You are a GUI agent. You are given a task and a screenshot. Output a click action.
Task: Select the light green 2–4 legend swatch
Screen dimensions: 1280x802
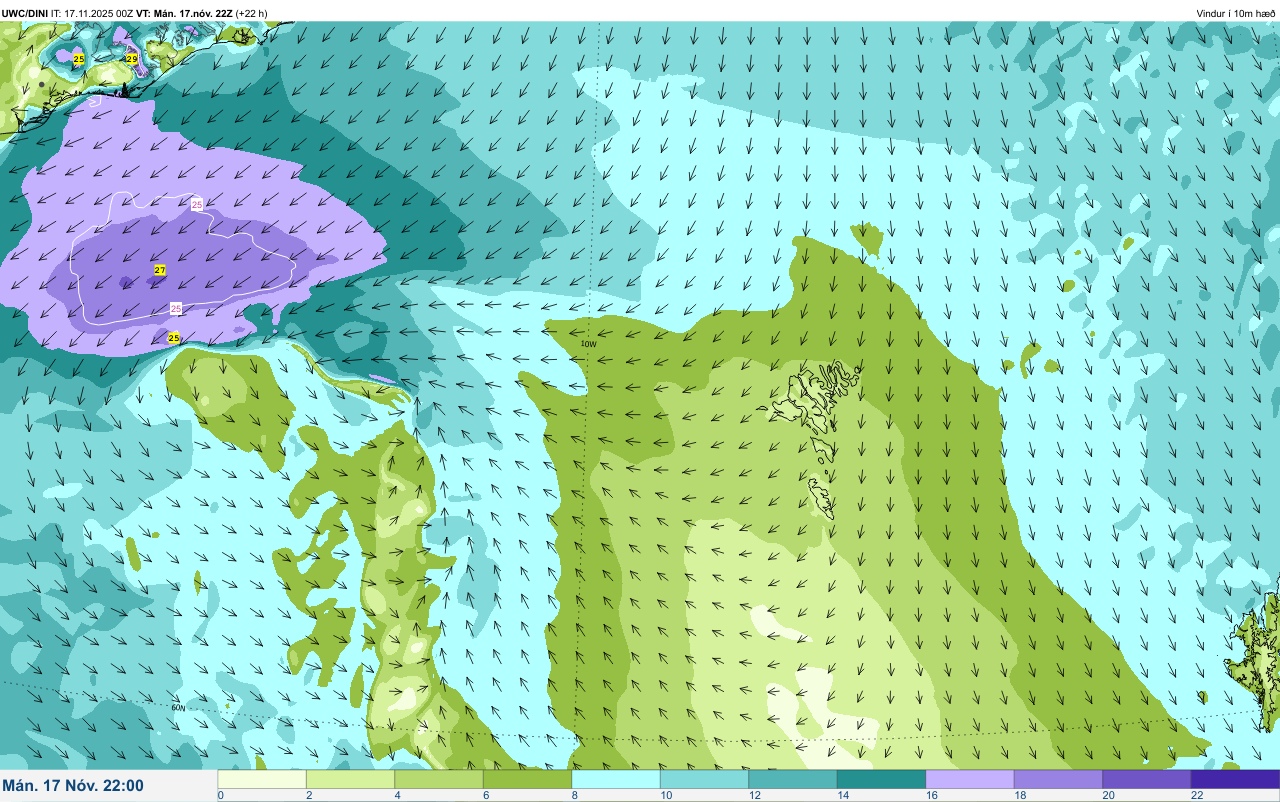coord(350,779)
